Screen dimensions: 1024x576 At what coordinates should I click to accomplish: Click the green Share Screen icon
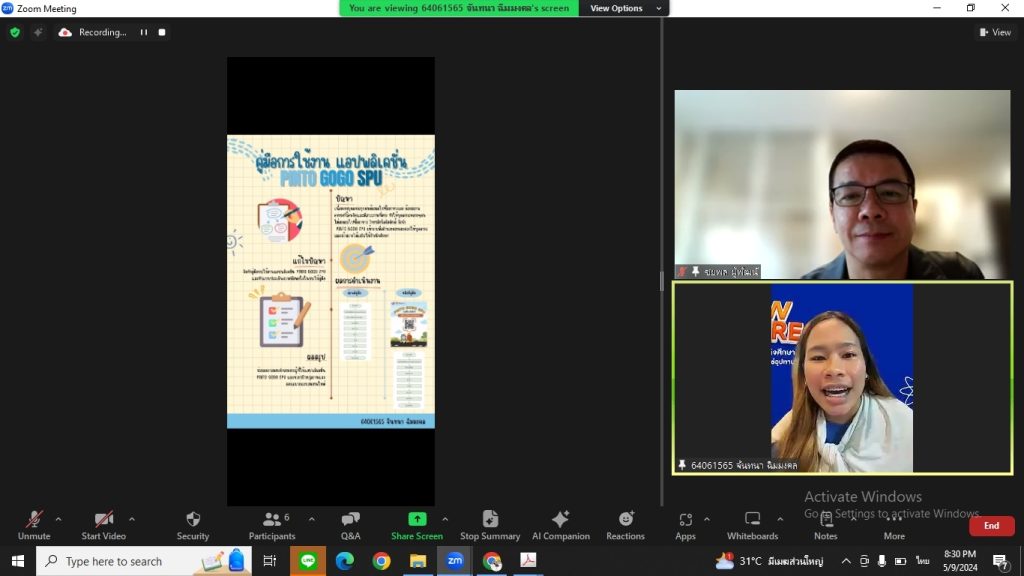click(x=417, y=519)
